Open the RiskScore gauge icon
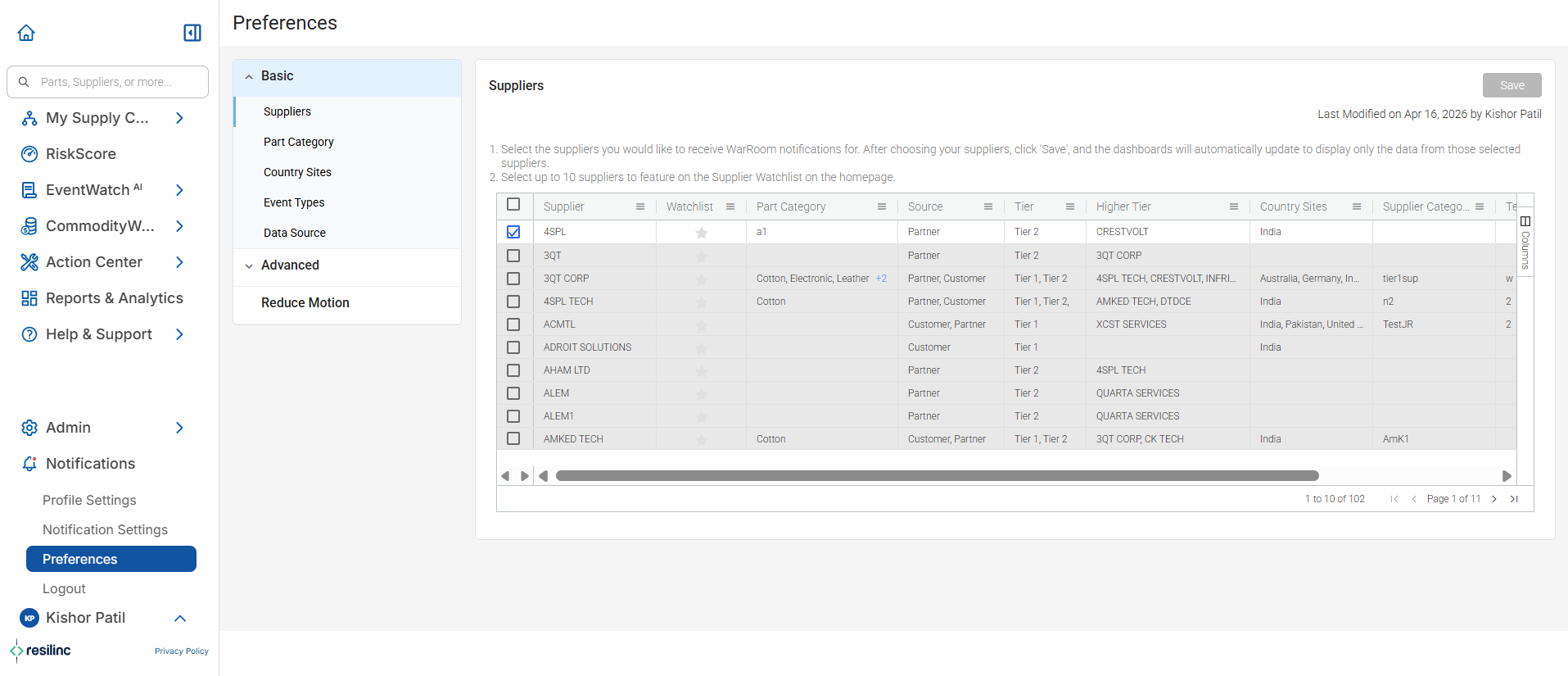The image size is (1568, 676). coord(29,154)
